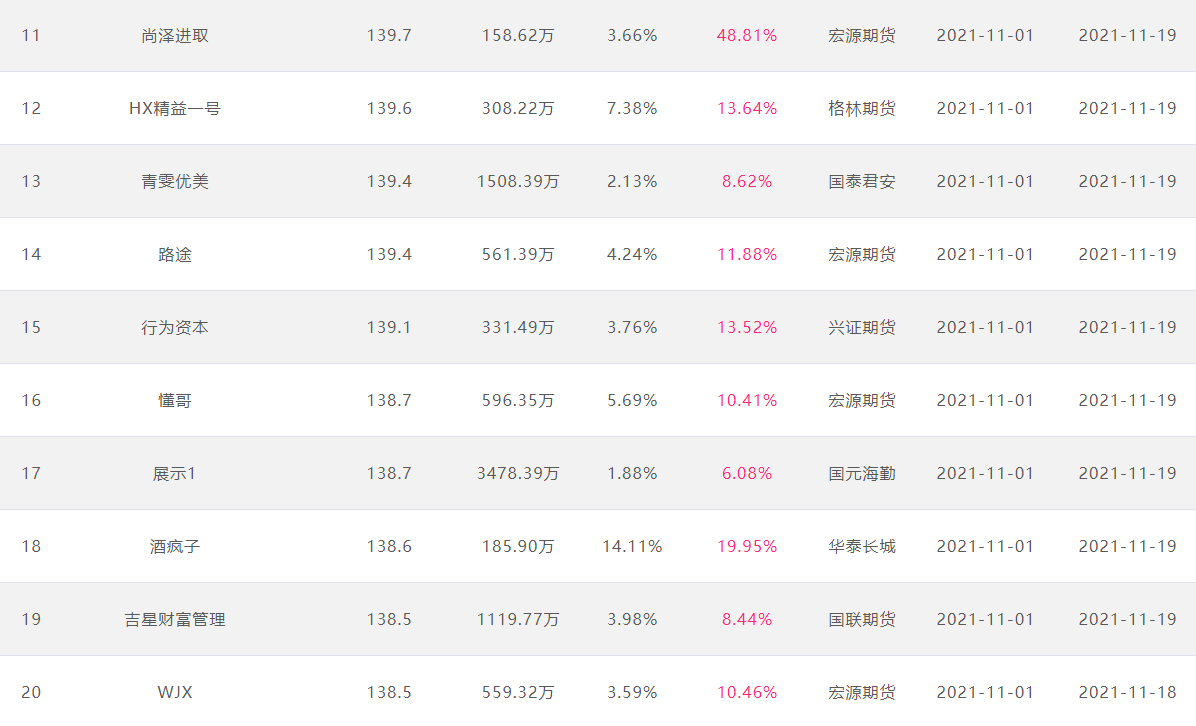Click 国泰君安 in row 13

tap(862, 182)
